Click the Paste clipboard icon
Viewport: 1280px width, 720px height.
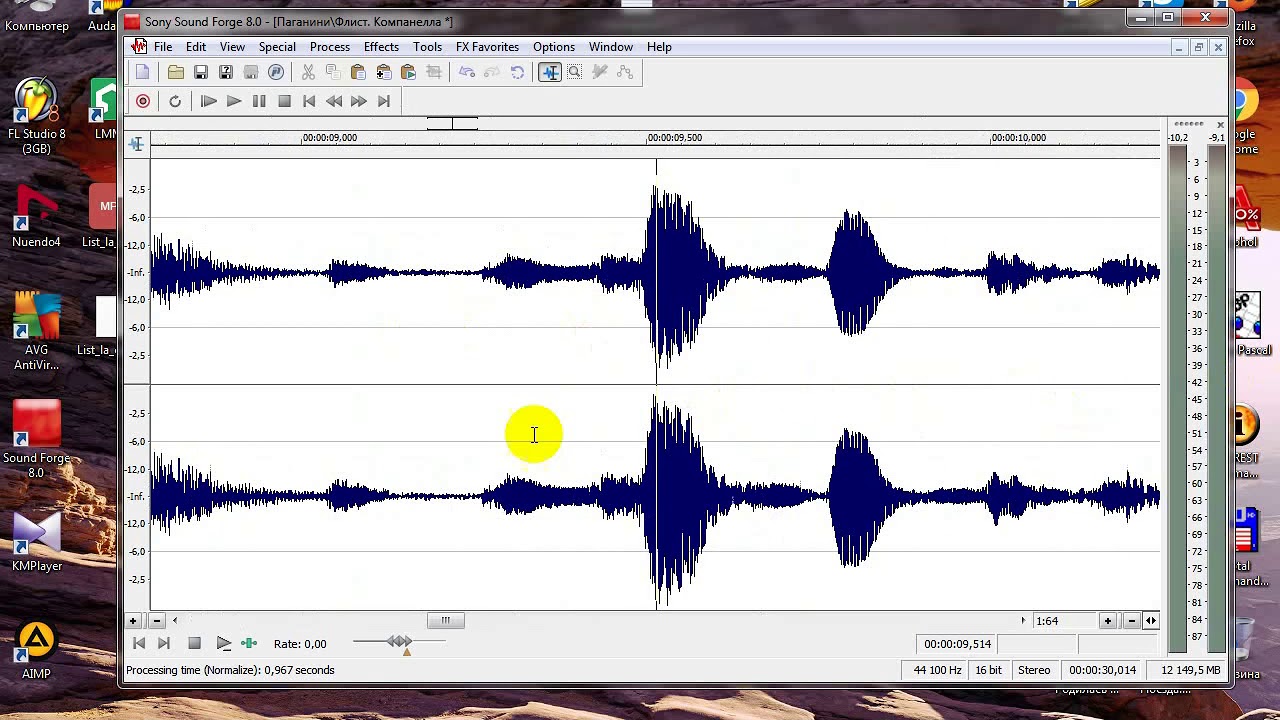click(358, 72)
